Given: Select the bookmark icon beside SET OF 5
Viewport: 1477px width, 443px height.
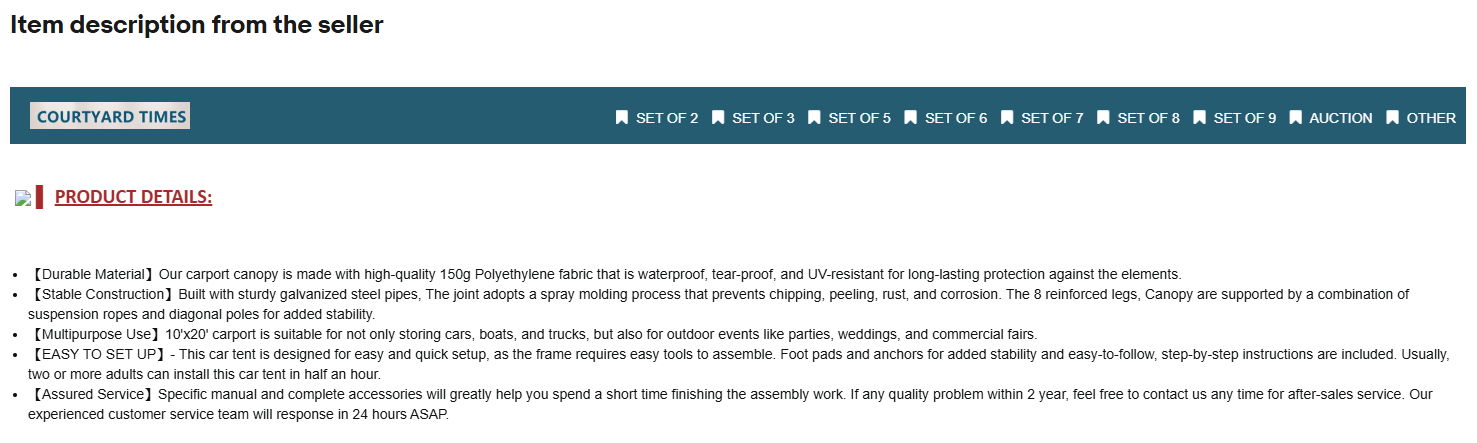Looking at the screenshot, I should click(x=814, y=118).
